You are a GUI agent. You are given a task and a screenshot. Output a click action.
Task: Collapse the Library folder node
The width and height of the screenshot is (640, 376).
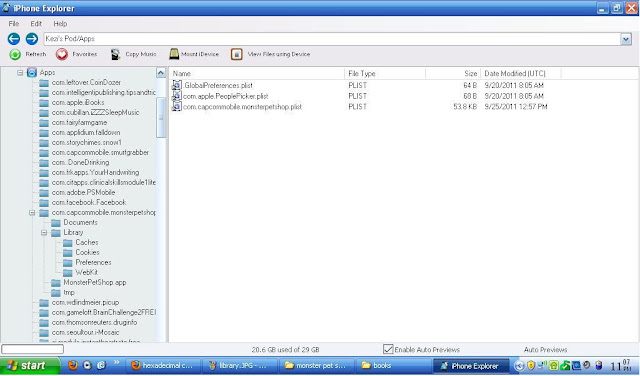click(44, 233)
